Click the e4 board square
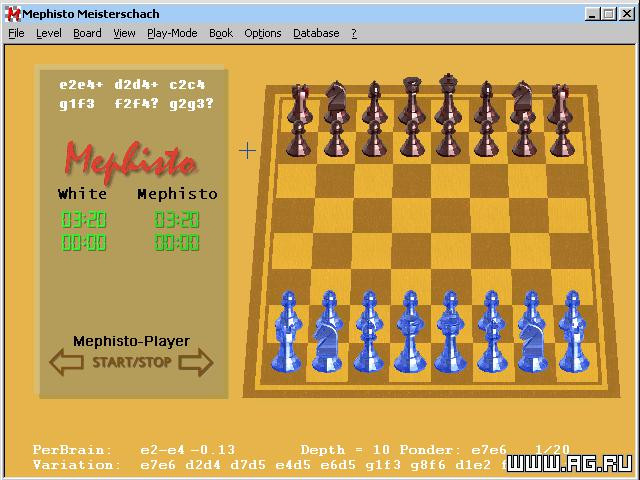The height and width of the screenshot is (480, 640). tap(451, 251)
